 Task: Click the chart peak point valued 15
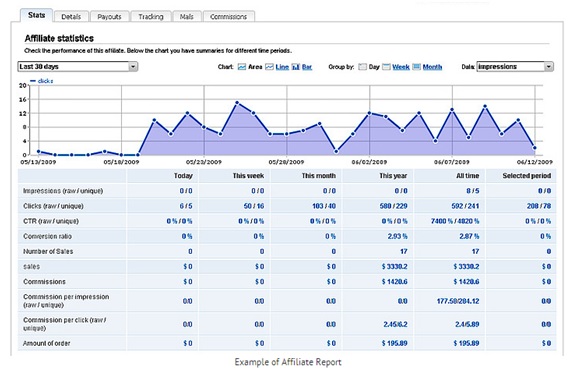237,103
